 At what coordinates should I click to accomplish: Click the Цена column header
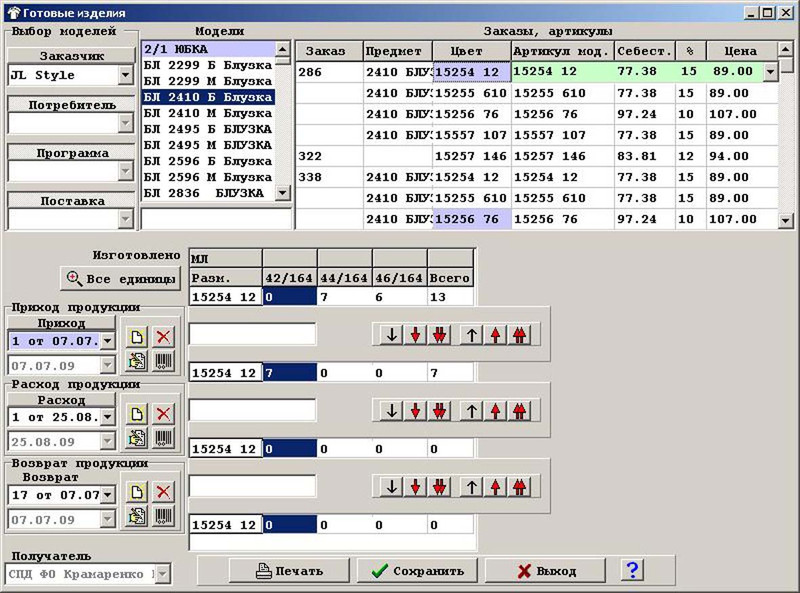[x=741, y=51]
